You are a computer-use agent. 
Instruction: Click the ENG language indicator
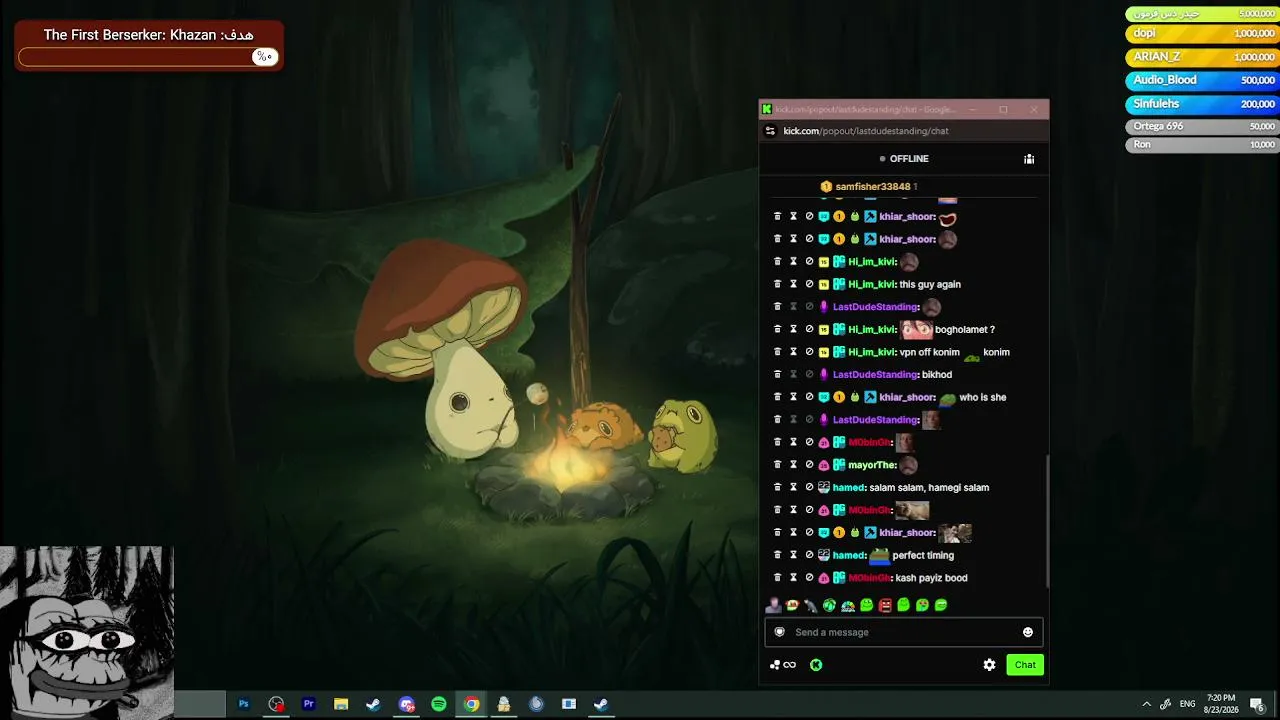point(1188,704)
